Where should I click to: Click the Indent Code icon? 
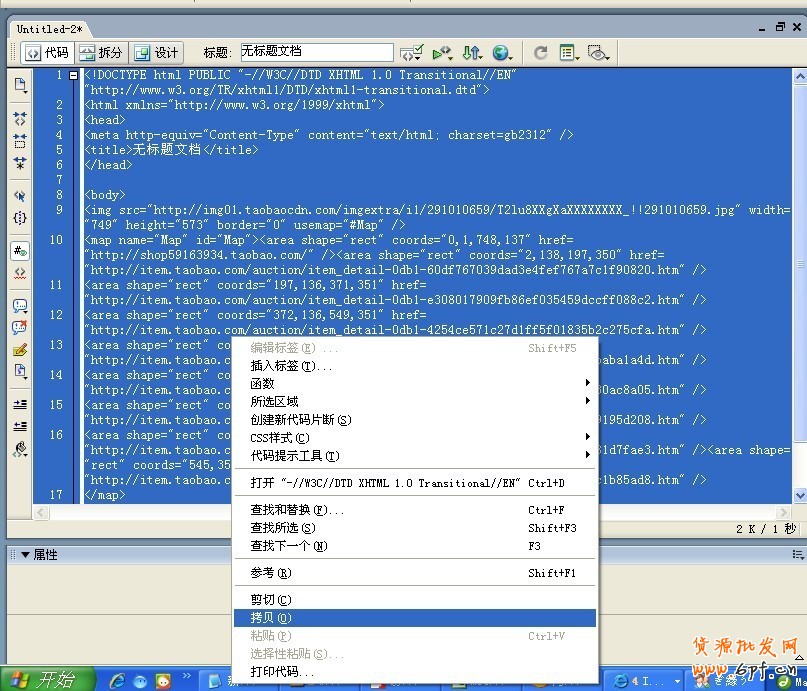tap(20, 404)
